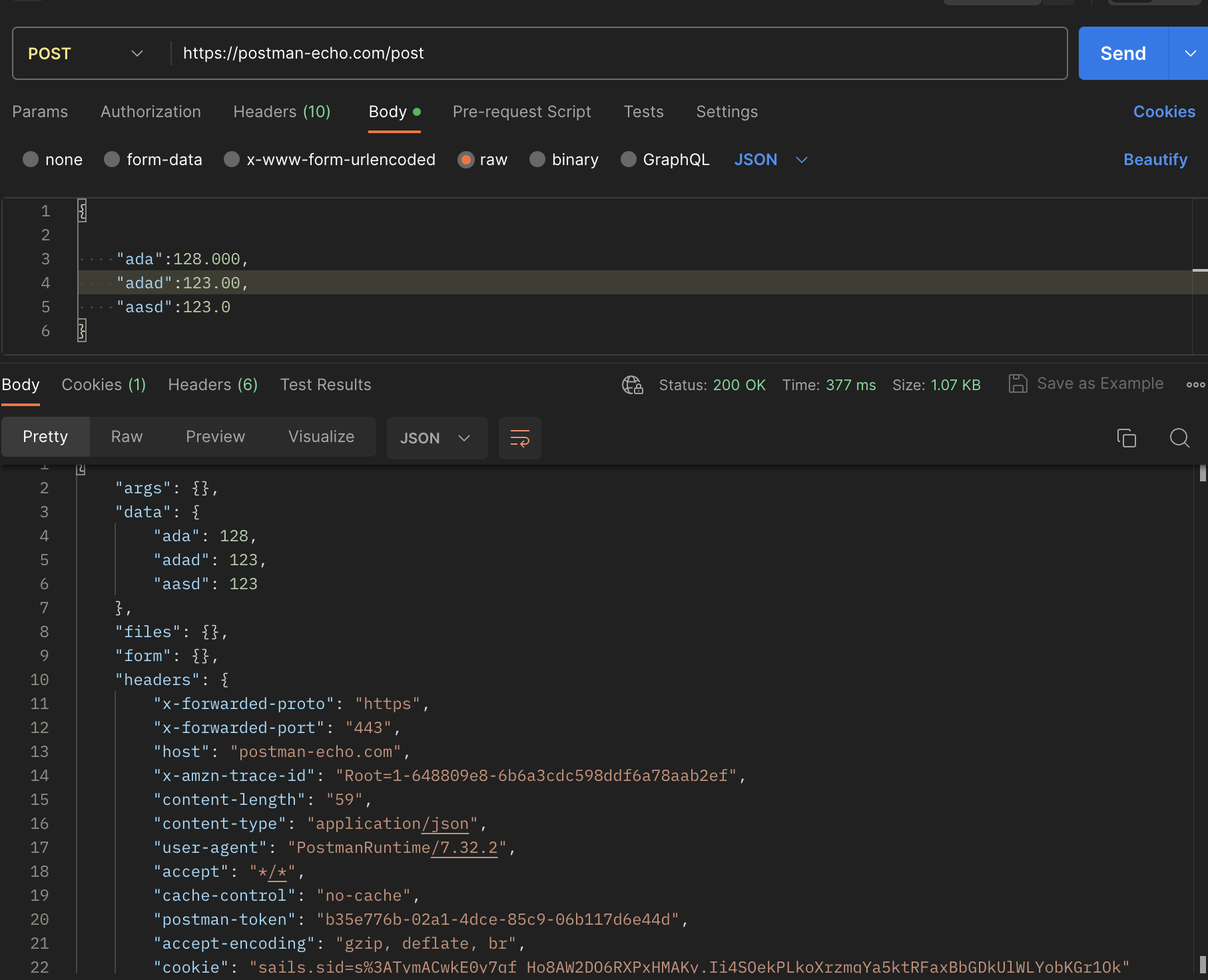
Task: Open the more response options menu
Action: [x=1196, y=384]
